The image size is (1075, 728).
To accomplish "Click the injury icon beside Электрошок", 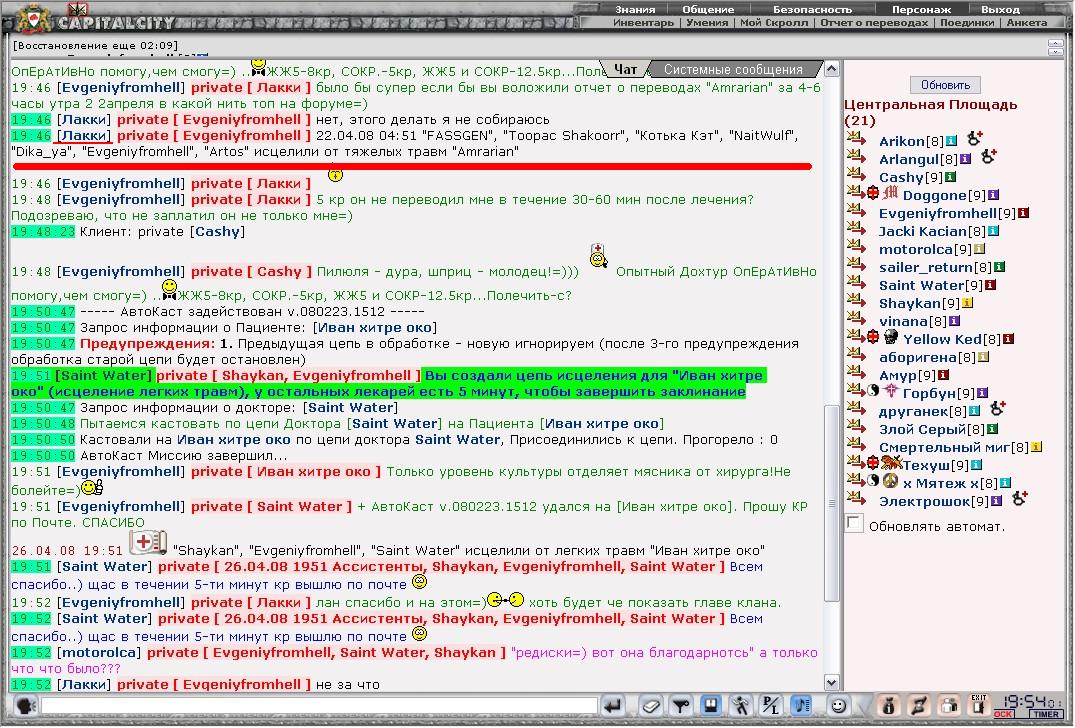I will (x=1019, y=498).
